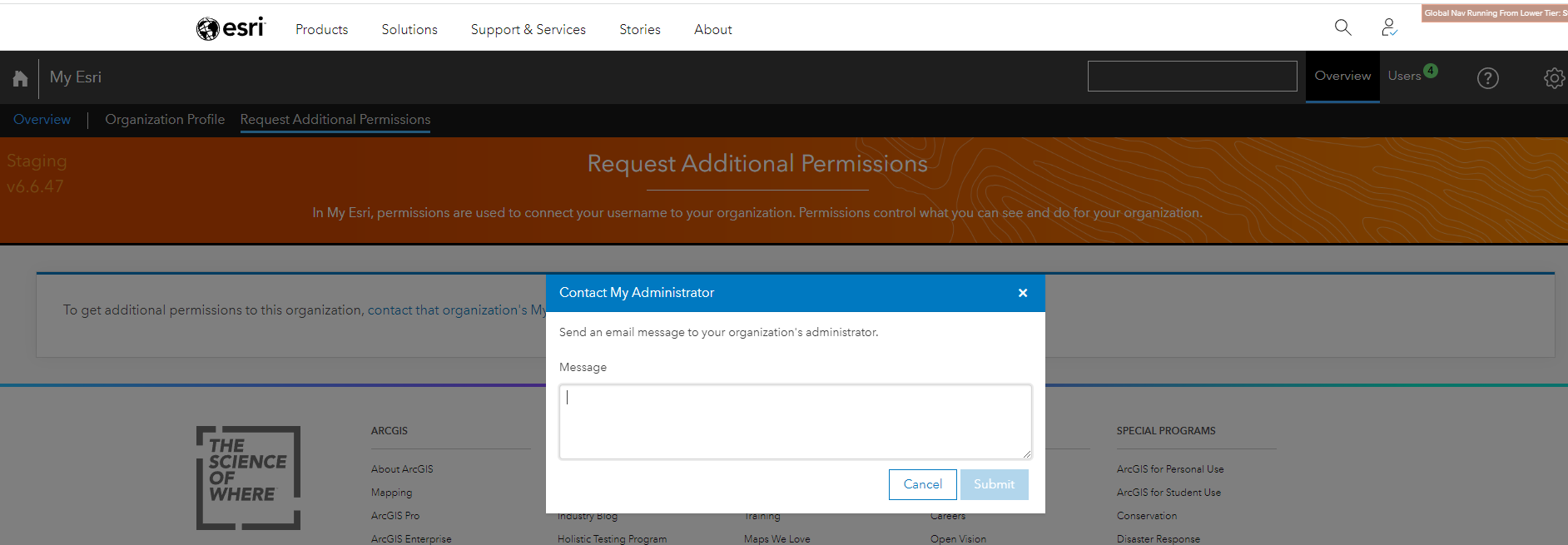Click the SPECIAL PROGRAMS heading
This screenshot has height=545, width=1568.
point(1166,431)
